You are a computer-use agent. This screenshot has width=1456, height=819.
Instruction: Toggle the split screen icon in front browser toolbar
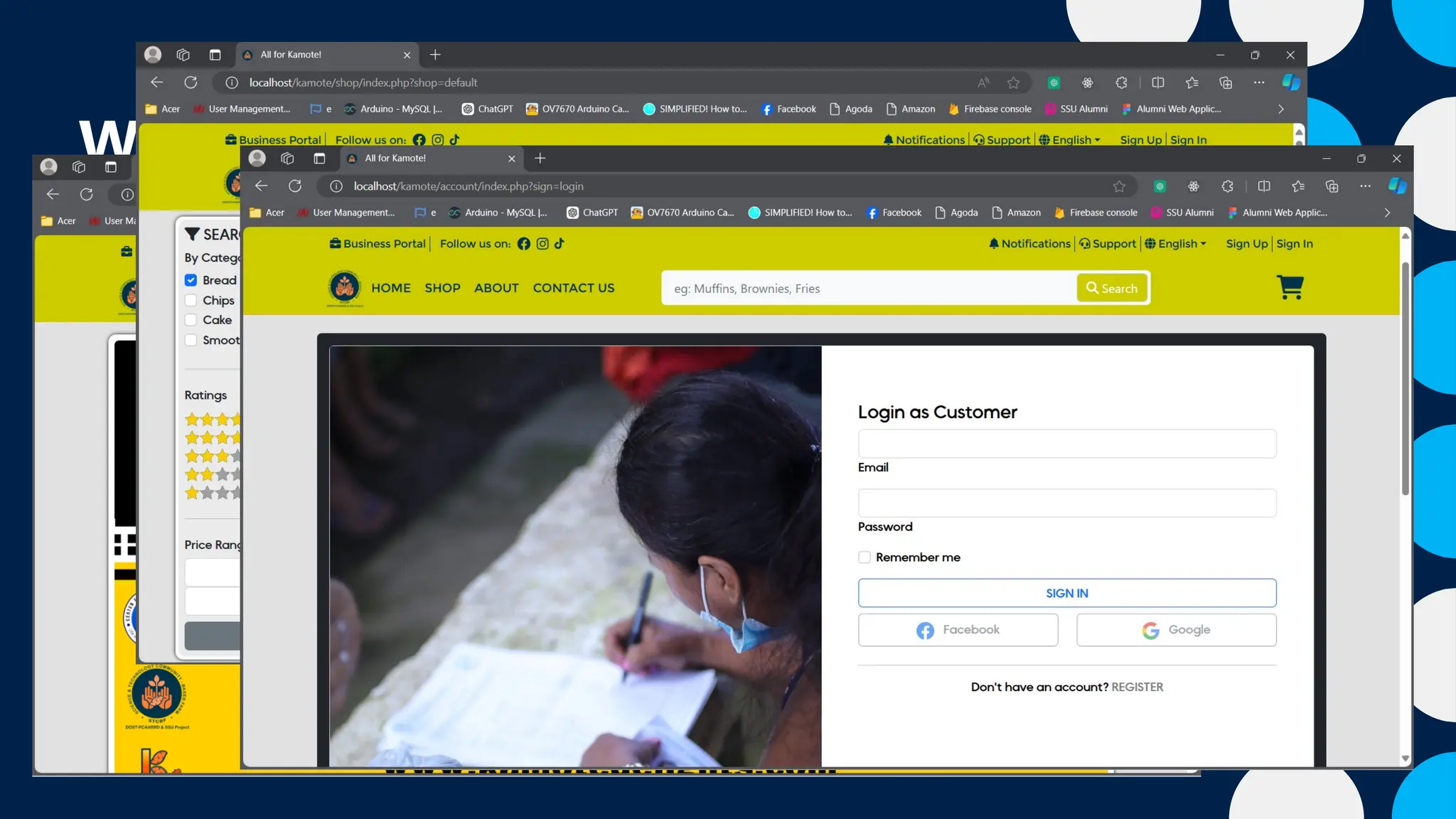coord(1264,186)
